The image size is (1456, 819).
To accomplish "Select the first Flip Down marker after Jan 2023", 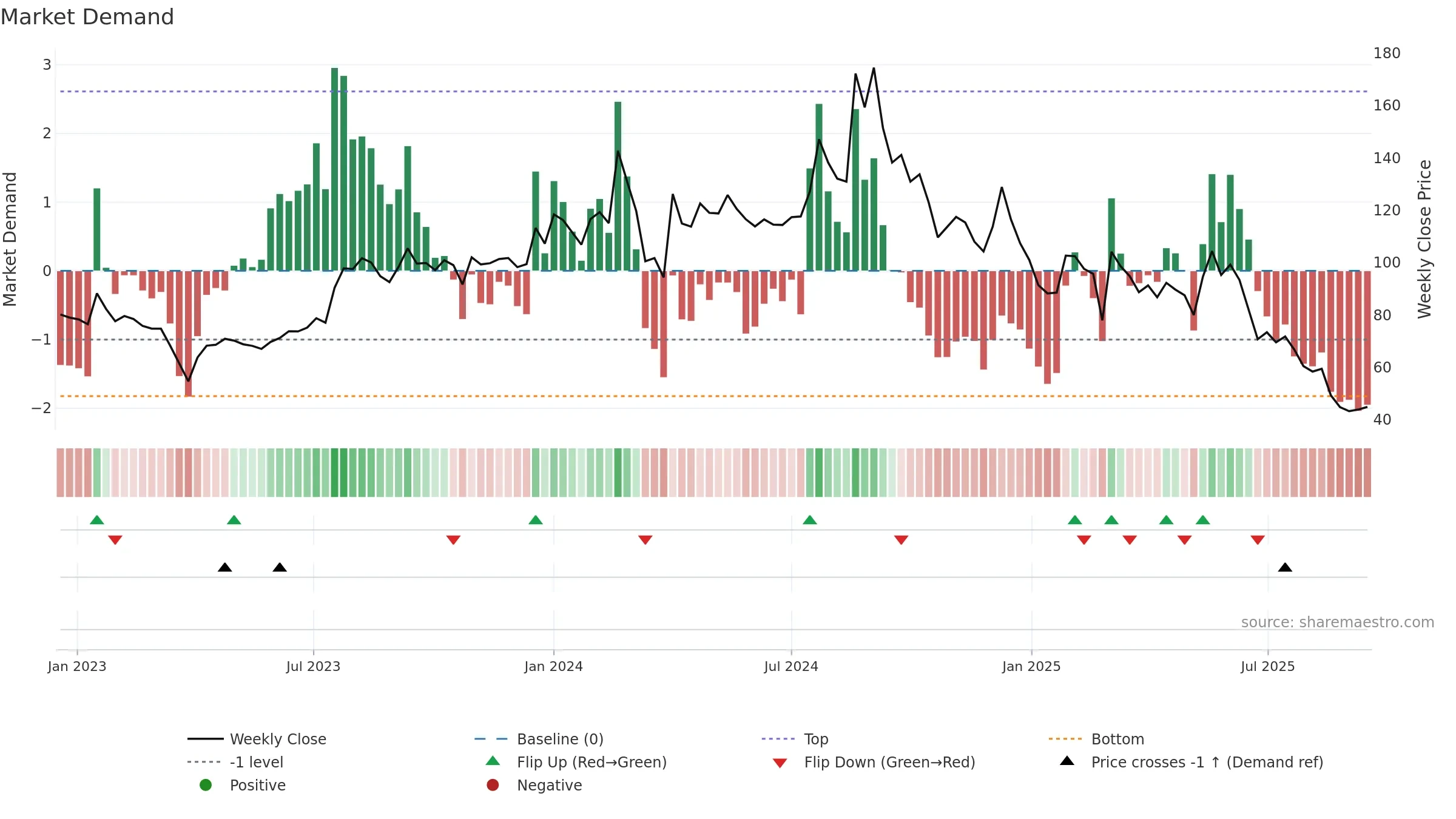I will click(115, 540).
